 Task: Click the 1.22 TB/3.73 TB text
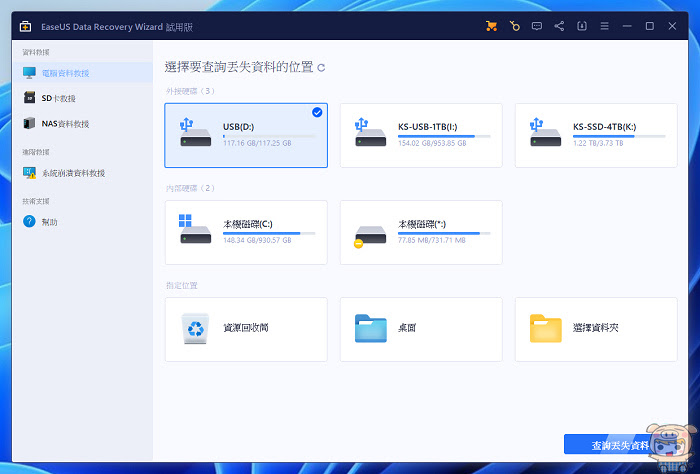[x=598, y=143]
